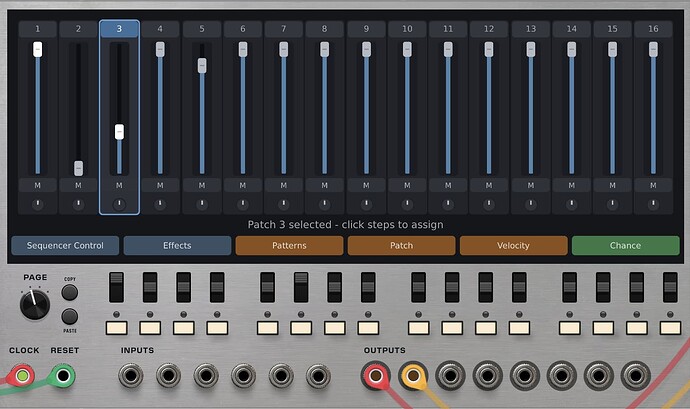The height and width of the screenshot is (409, 690).
Task: Toggle the M button on channel 16
Action: click(x=653, y=185)
